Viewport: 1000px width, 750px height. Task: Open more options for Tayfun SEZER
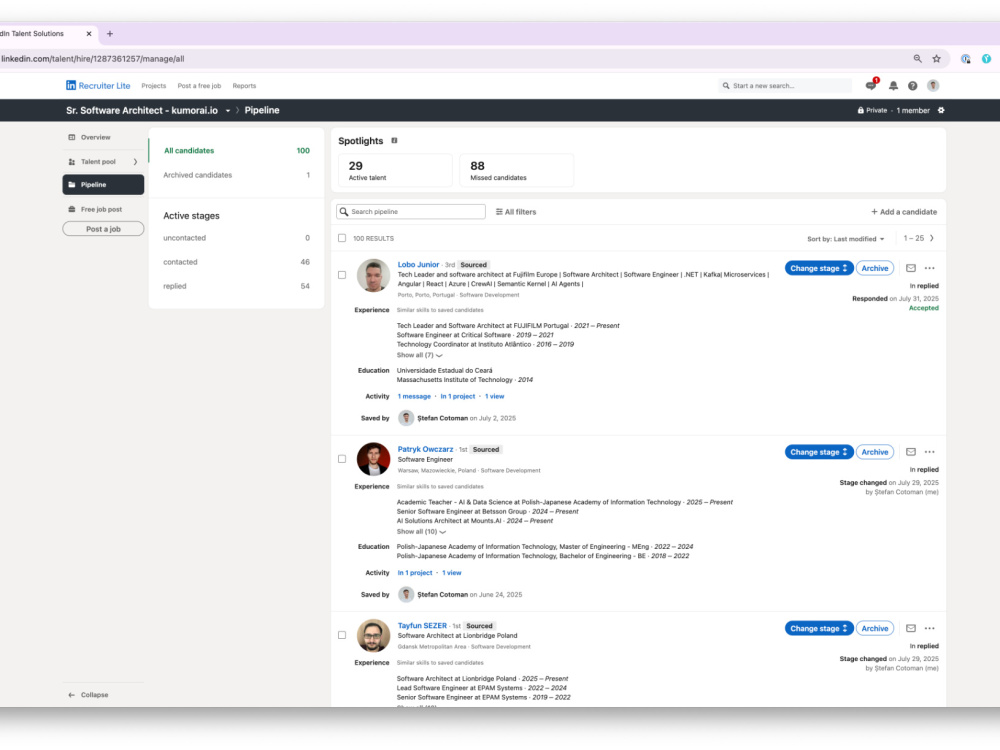[x=929, y=629]
